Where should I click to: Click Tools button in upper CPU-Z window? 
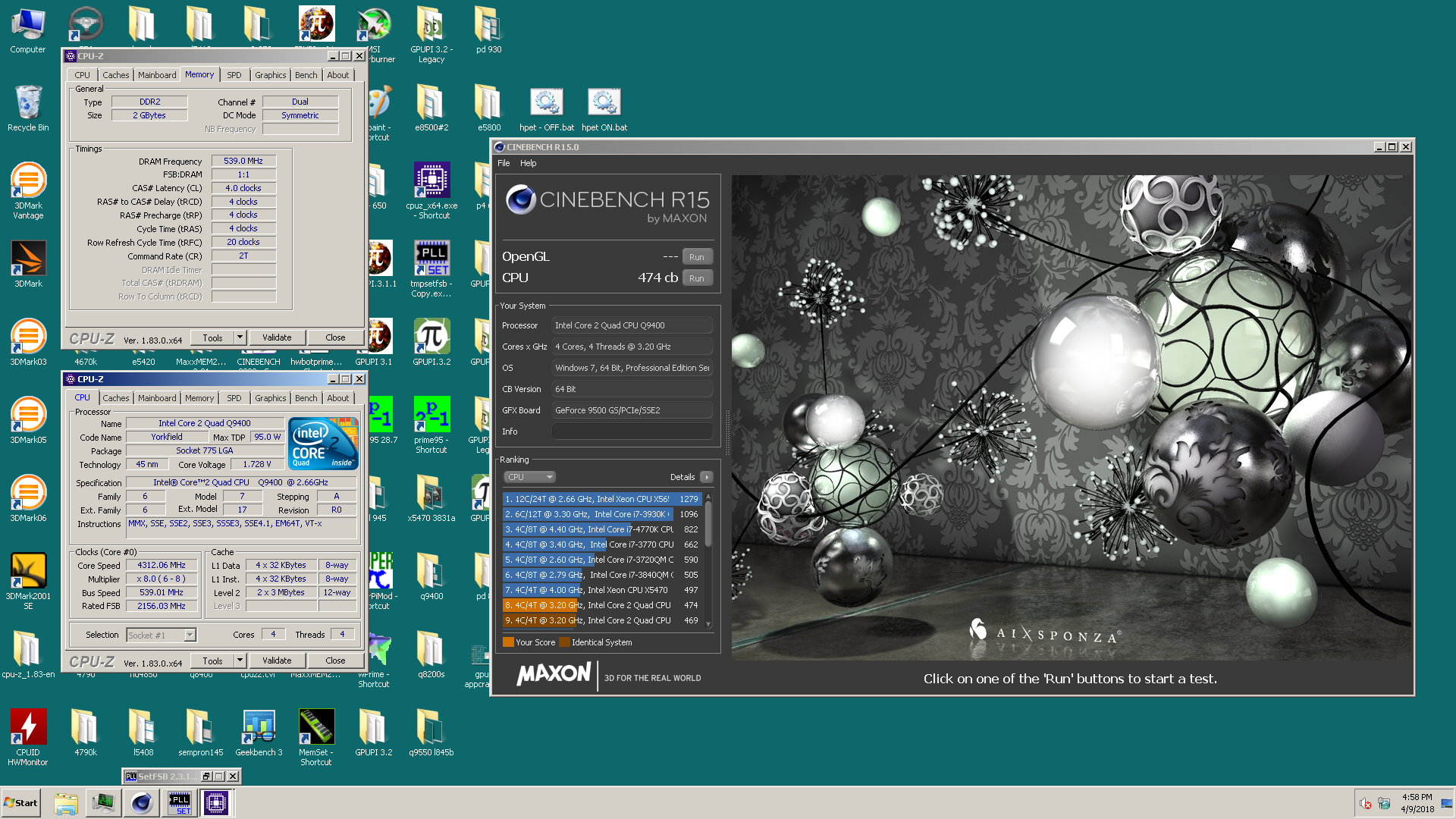pyautogui.click(x=212, y=337)
